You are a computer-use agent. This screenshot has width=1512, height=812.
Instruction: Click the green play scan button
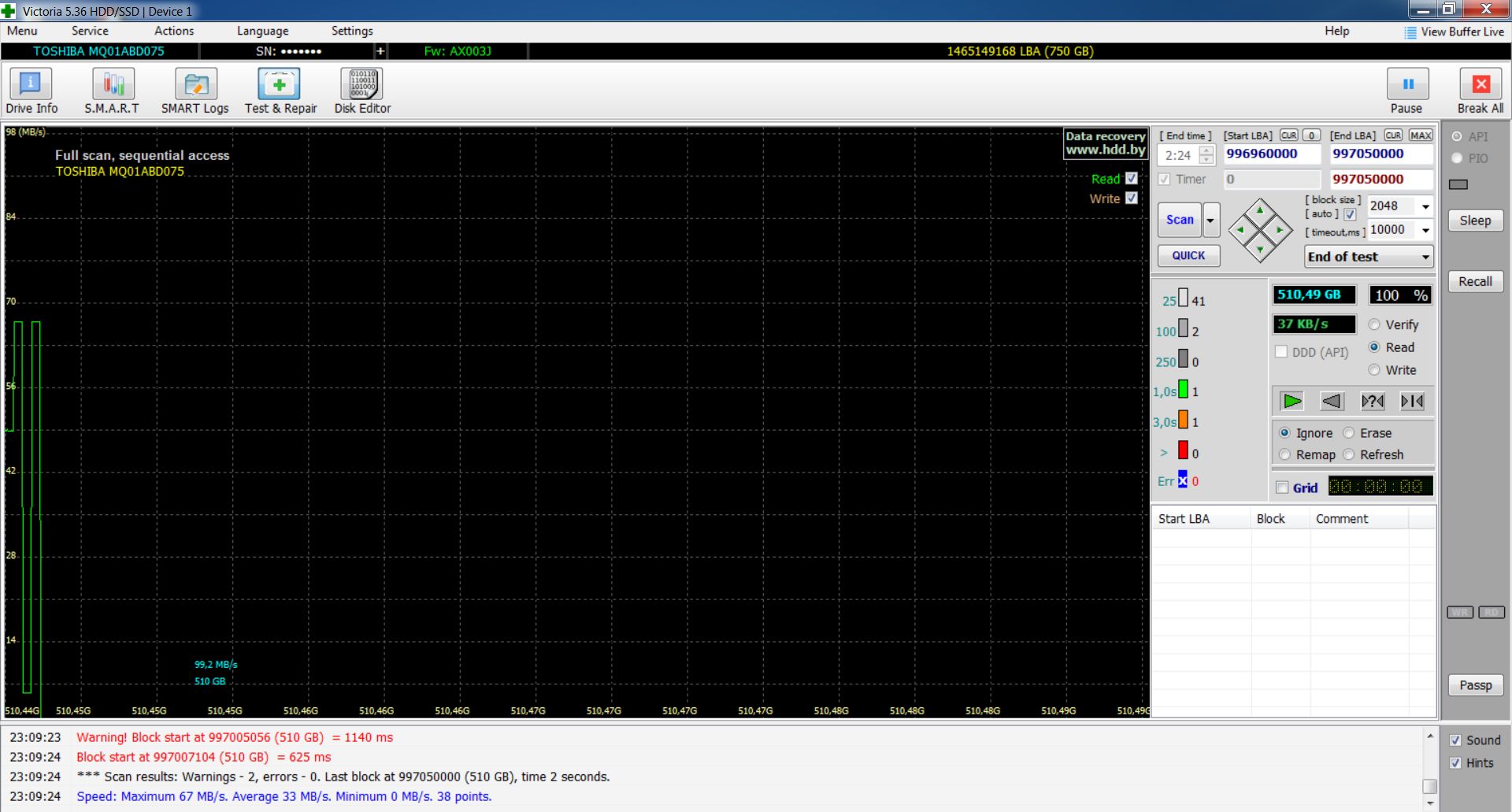pos(1291,401)
